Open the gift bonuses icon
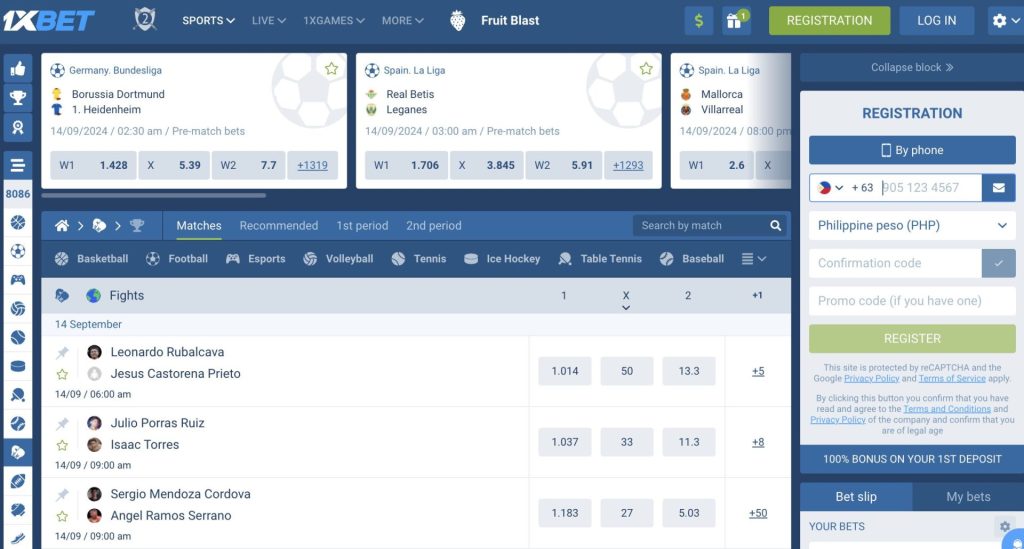The height and width of the screenshot is (549, 1024). 736,20
